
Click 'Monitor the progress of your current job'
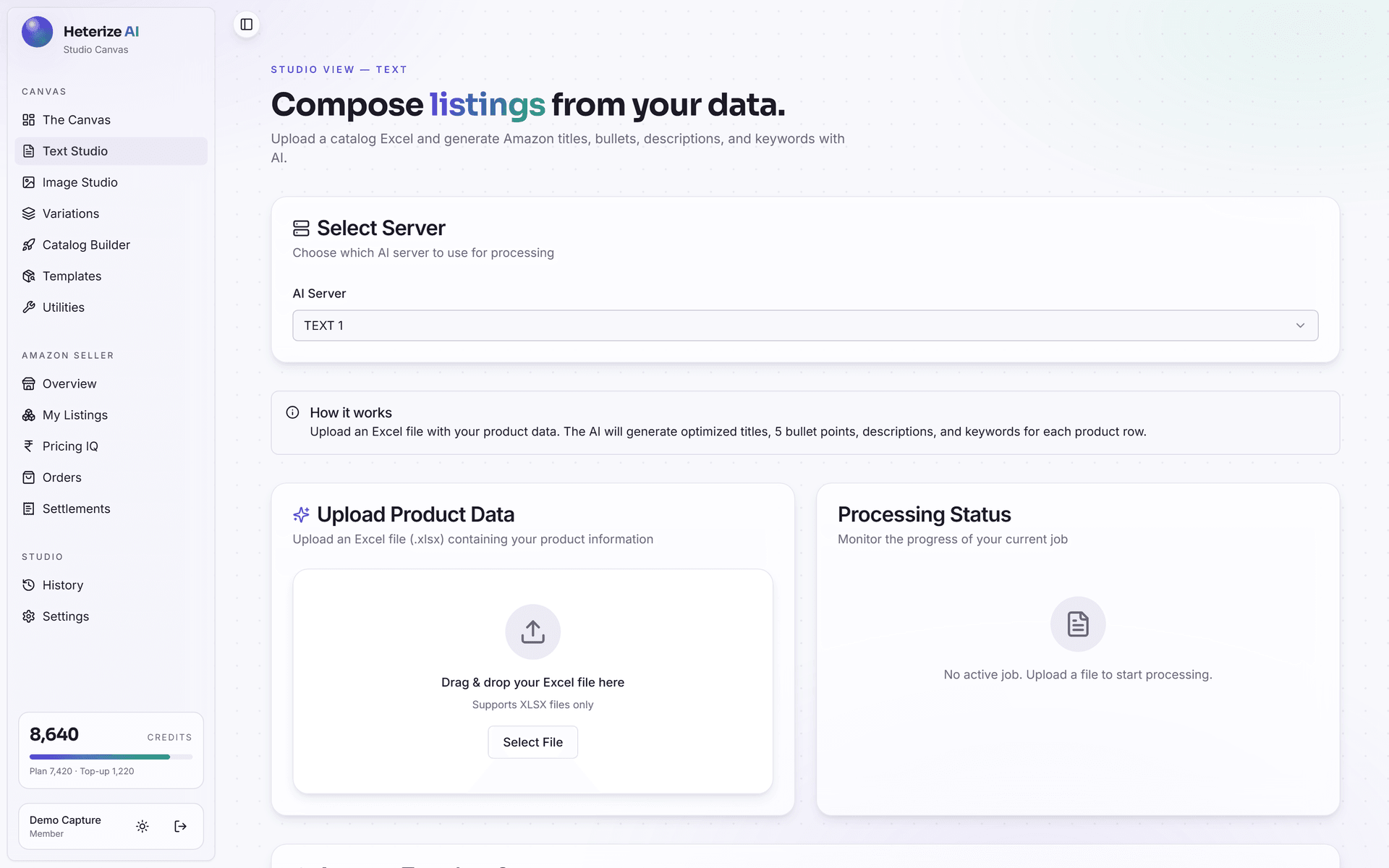pyautogui.click(x=953, y=540)
